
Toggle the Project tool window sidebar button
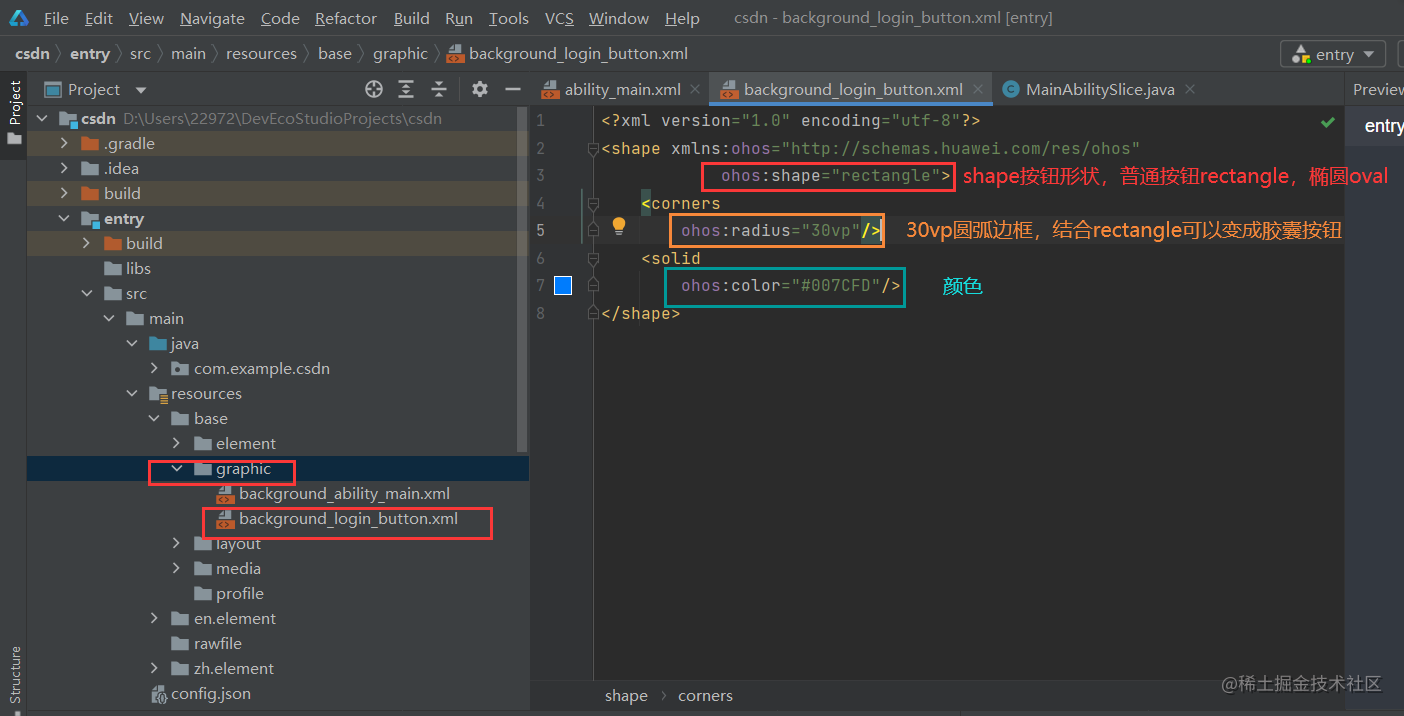(14, 111)
